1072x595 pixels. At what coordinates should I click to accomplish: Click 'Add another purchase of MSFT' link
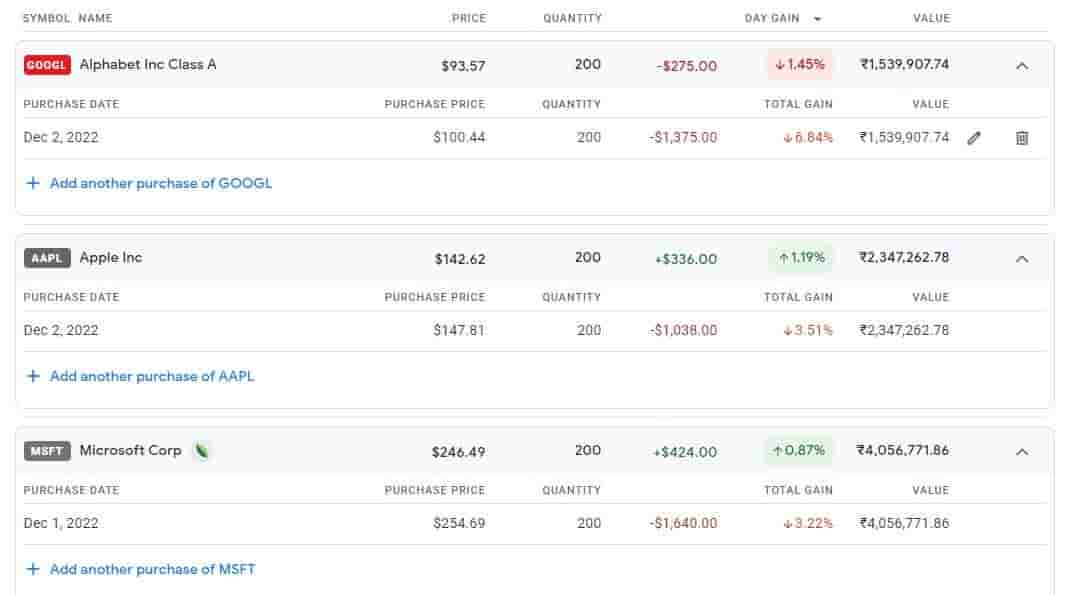click(x=153, y=570)
